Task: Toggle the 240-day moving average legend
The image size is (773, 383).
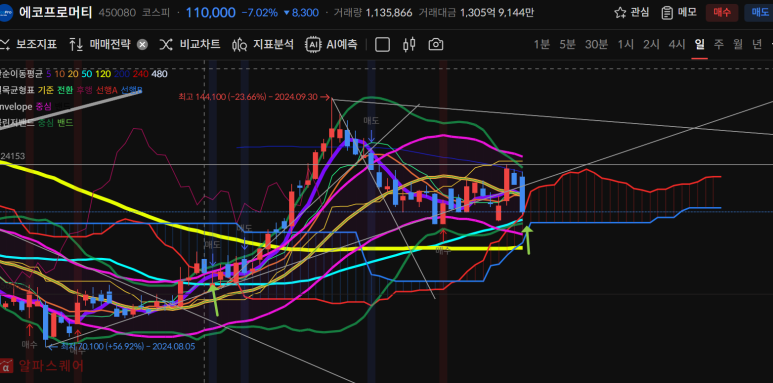Action: coord(141,74)
